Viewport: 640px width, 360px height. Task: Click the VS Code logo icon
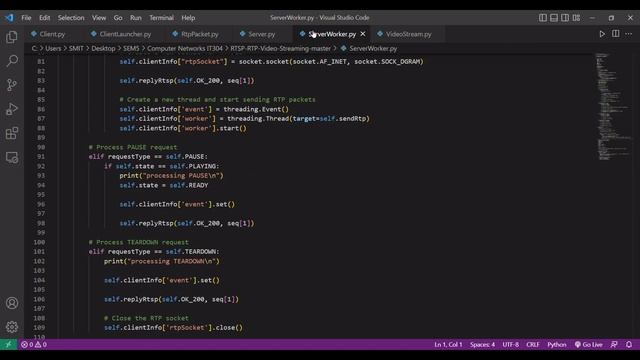coord(9,18)
